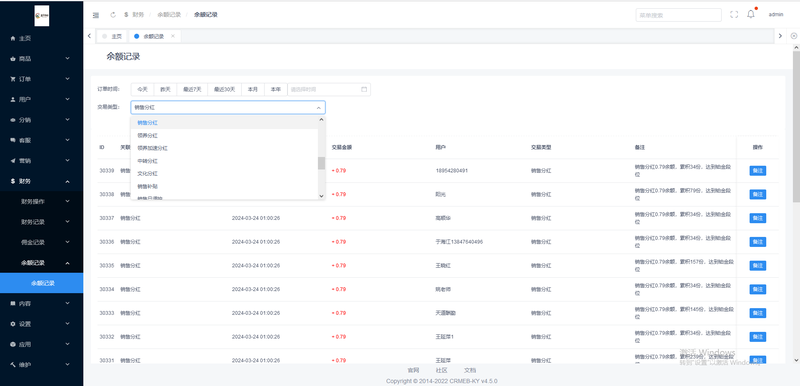This screenshot has height=386, width=800.
Task: Click user 18954280491 in first row
Action: click(x=452, y=171)
